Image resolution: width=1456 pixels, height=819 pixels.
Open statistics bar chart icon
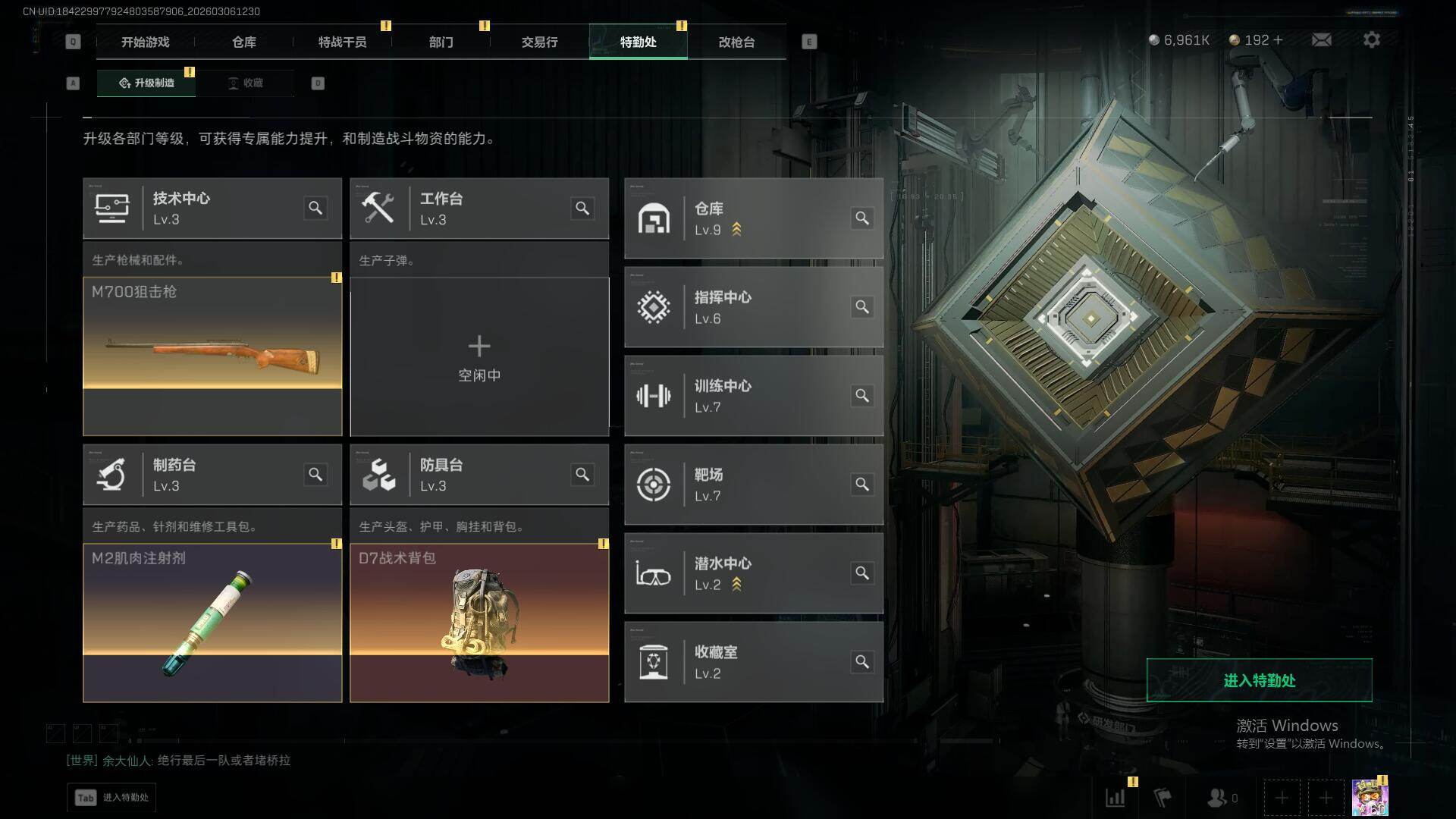tap(1115, 798)
